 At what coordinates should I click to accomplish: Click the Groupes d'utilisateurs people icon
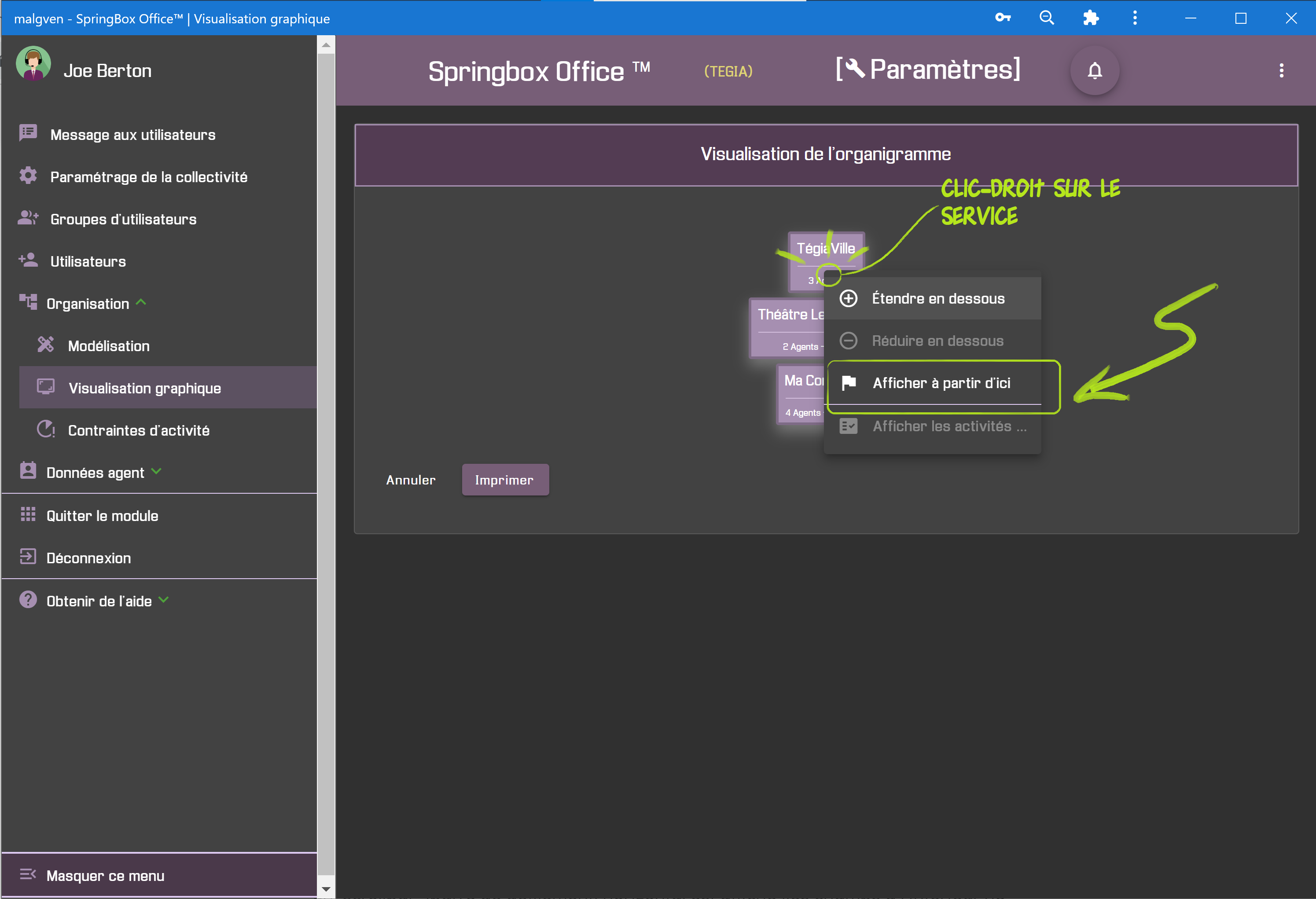click(28, 218)
